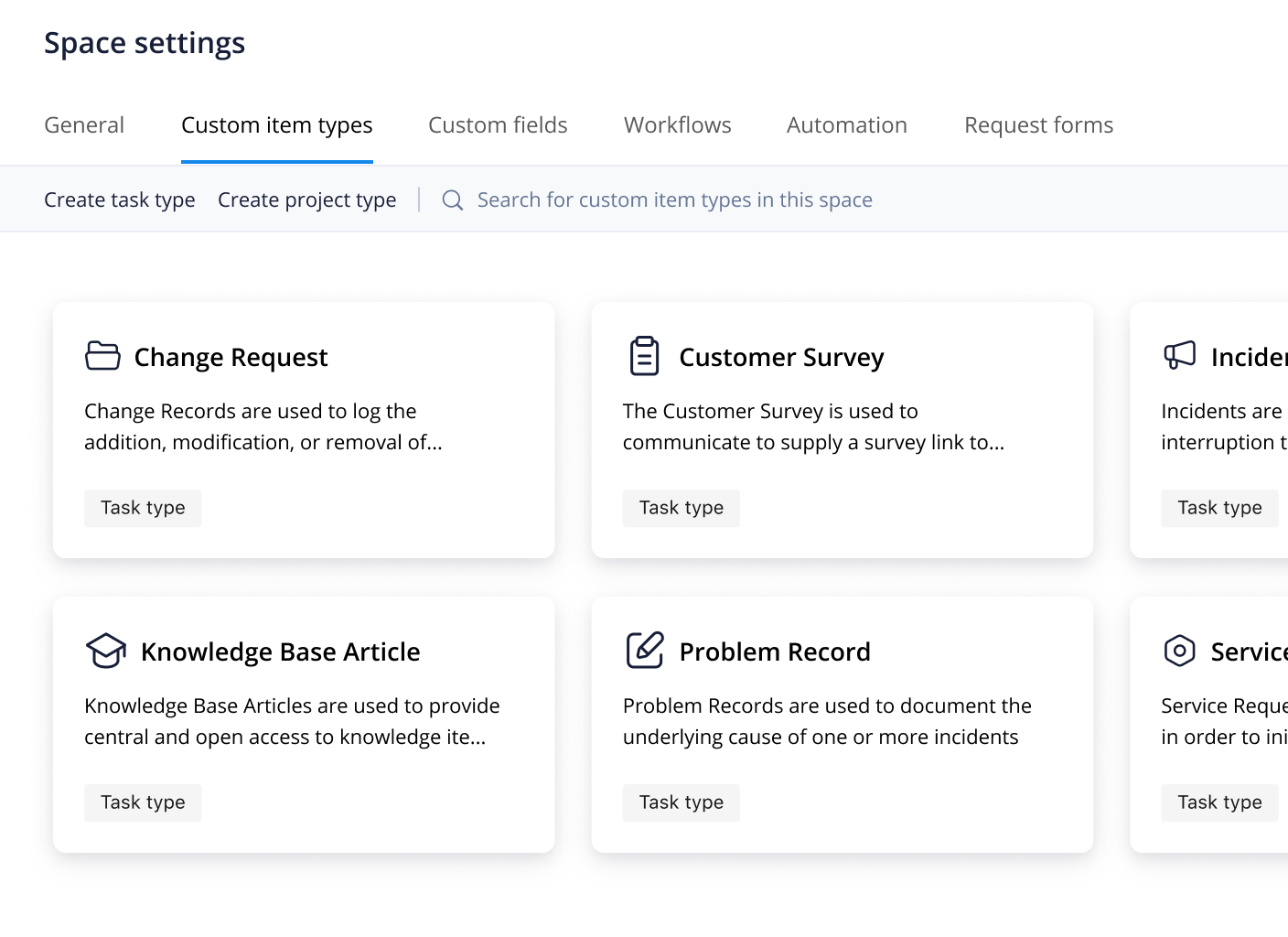This screenshot has height=937, width=1288.
Task: Open the Change Request card title
Action: click(231, 357)
